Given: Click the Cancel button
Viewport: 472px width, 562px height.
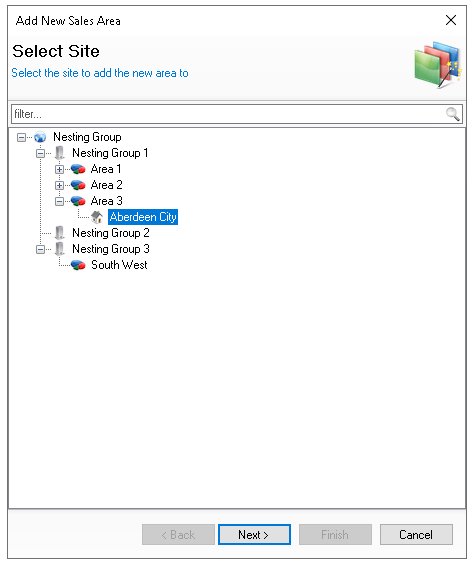Looking at the screenshot, I should point(416,534).
